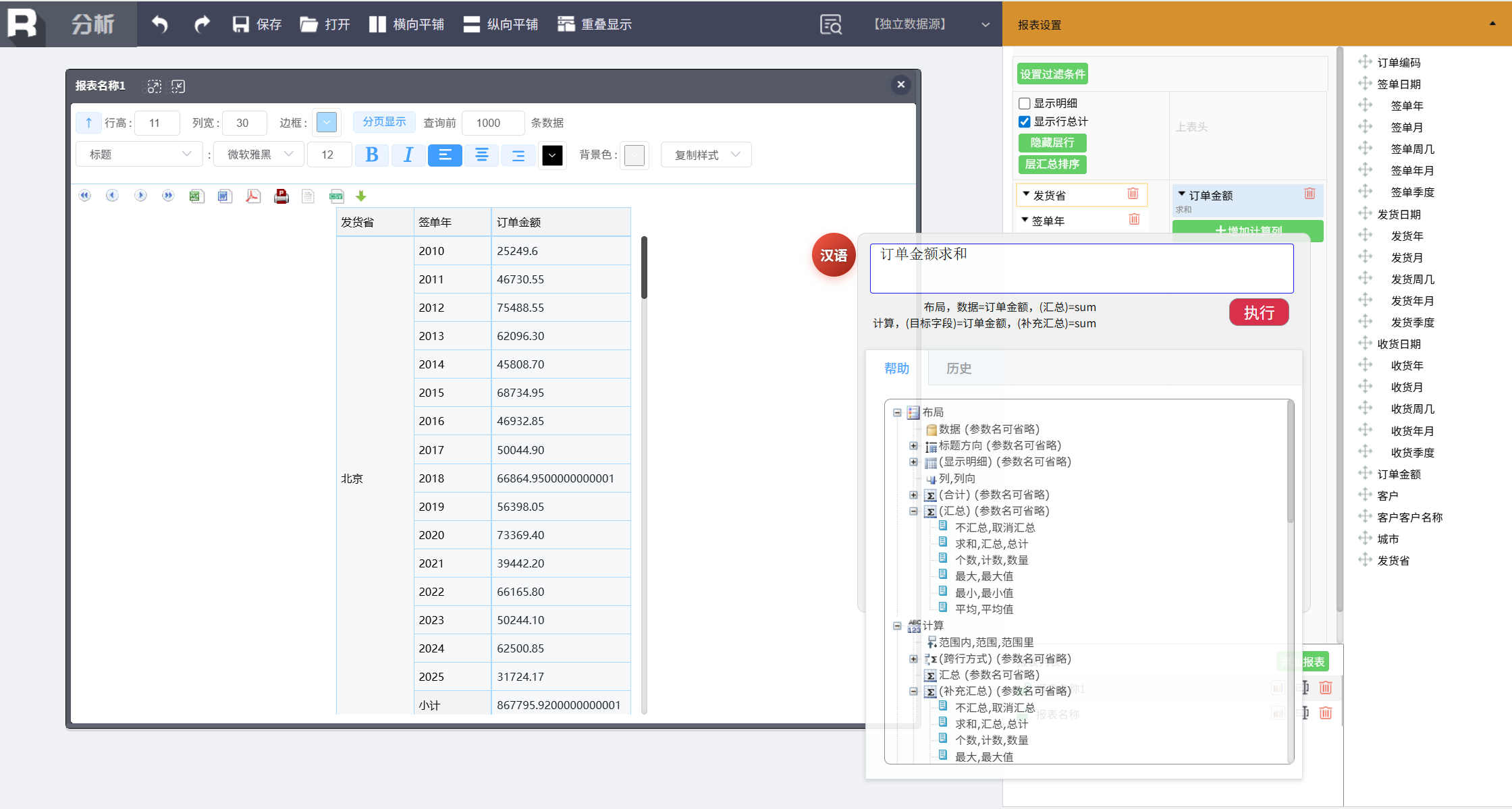Go to first page of report
This screenshot has height=809, width=1512.
pos(84,196)
